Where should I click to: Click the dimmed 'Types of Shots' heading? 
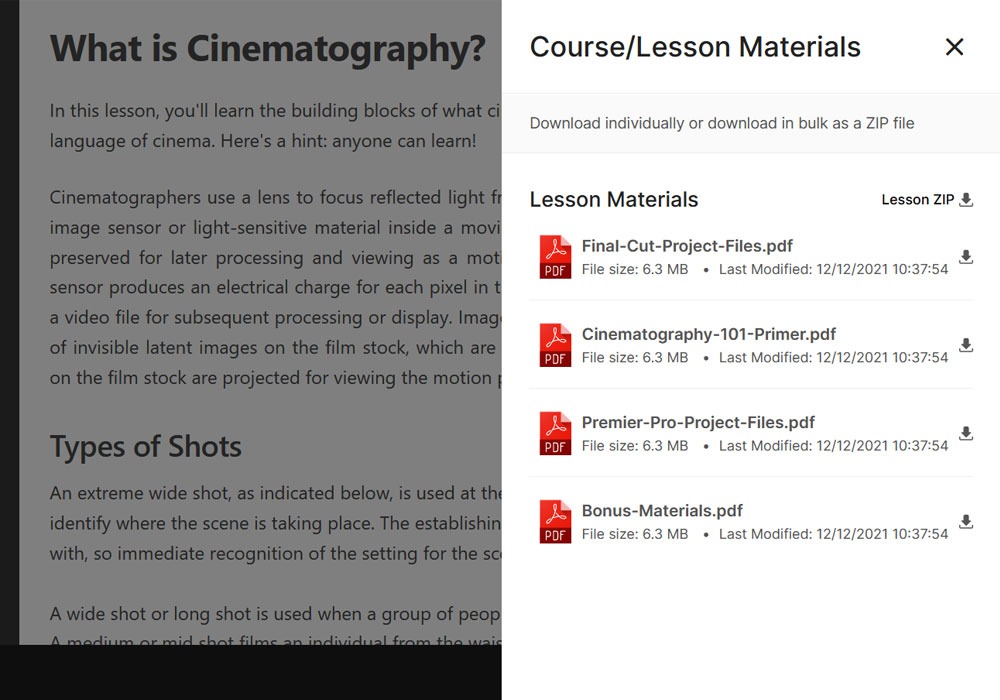[x=146, y=446]
